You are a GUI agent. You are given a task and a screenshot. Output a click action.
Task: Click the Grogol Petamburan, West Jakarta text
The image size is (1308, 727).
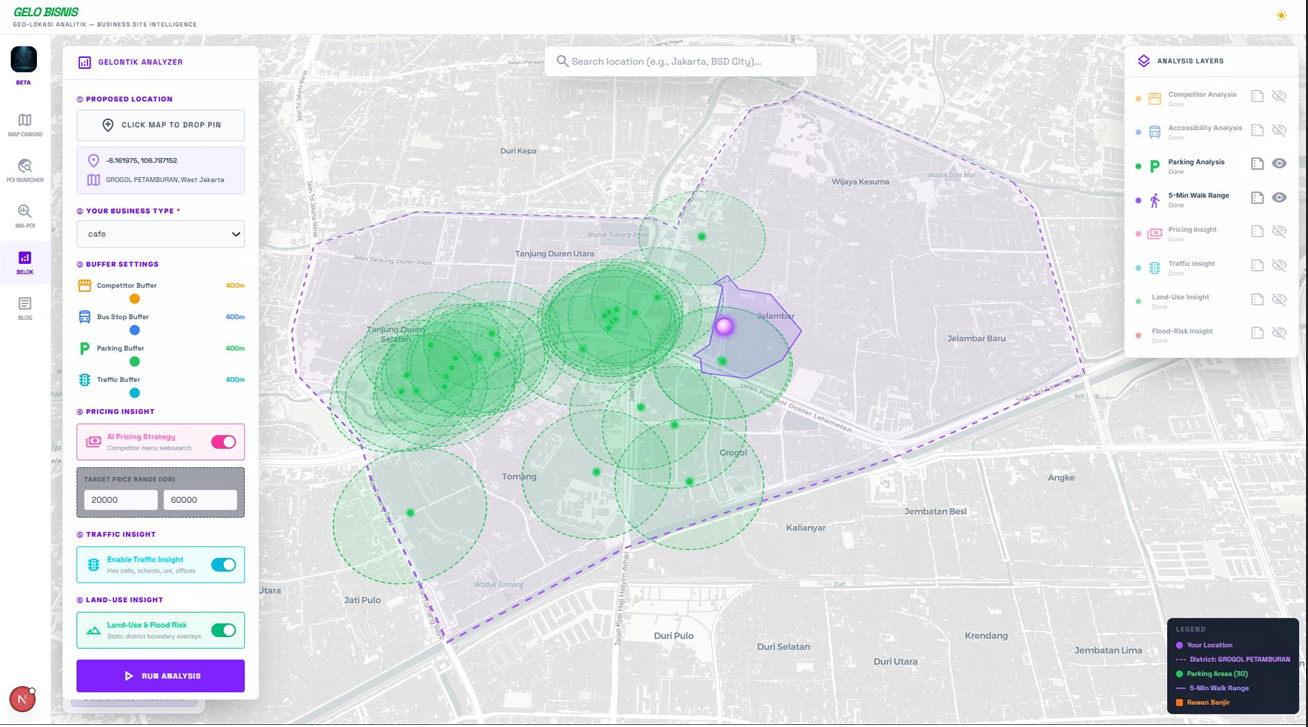tap(165, 180)
